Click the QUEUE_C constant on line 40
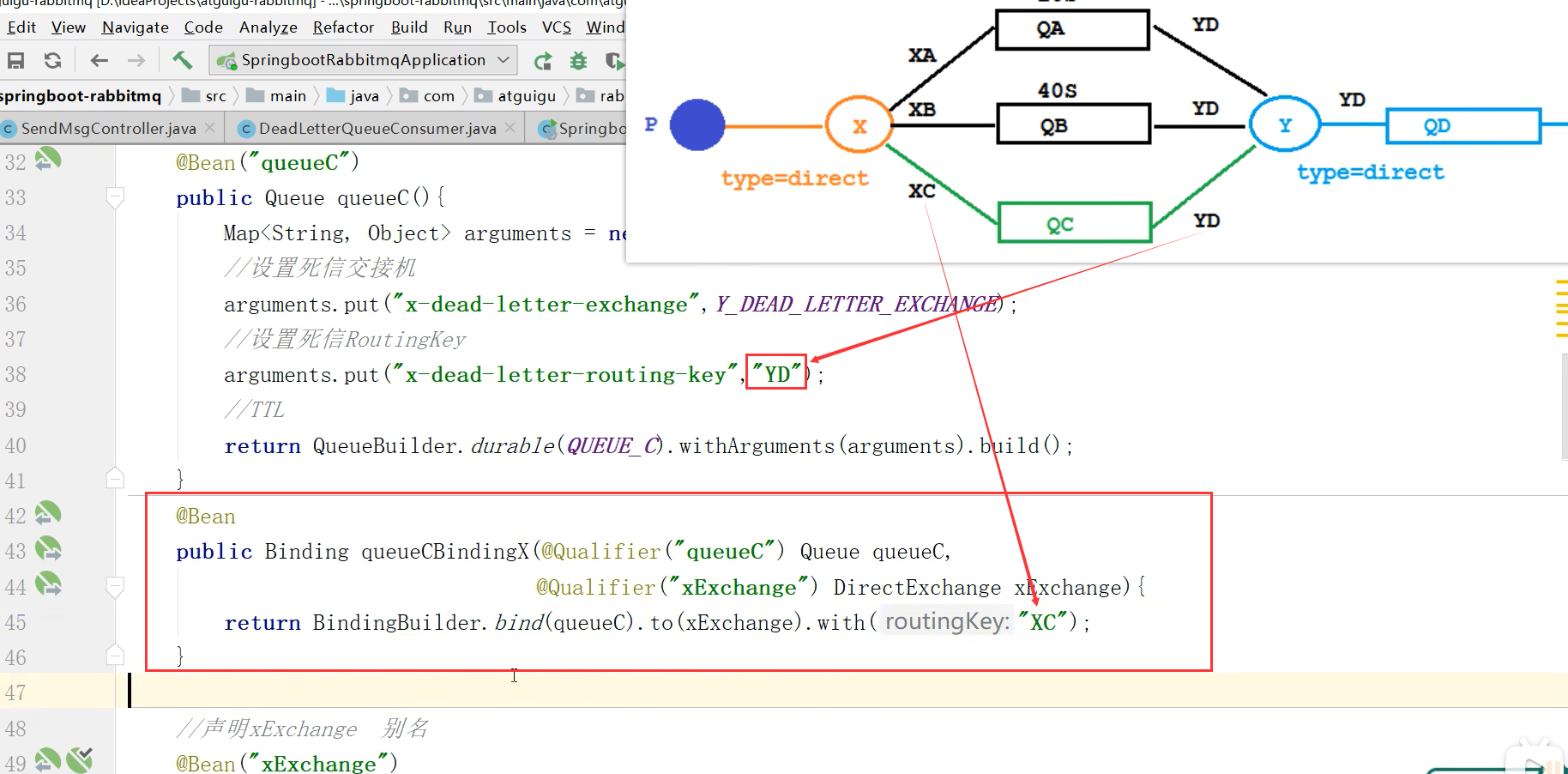The image size is (1568, 774). [614, 445]
